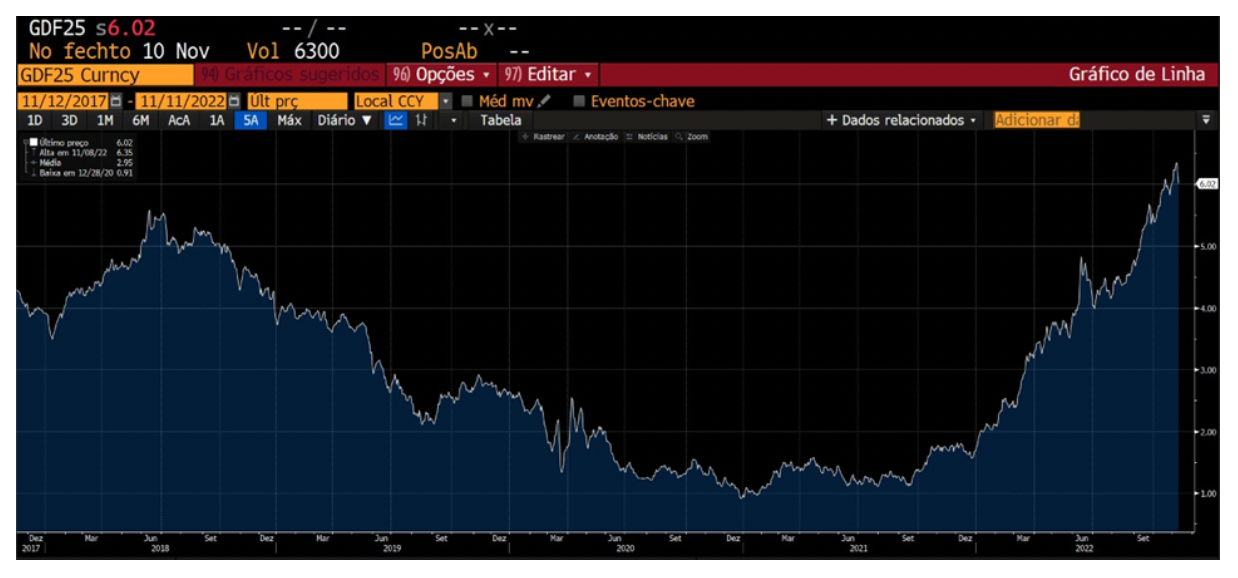Click the Local CCY currency field
Image resolution: width=1238 pixels, height=578 pixels.
tap(396, 101)
